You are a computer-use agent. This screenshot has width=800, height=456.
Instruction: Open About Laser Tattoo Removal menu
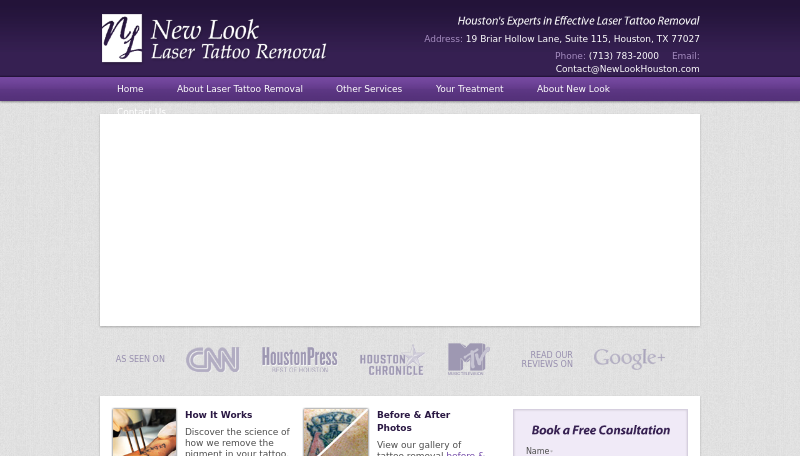[x=240, y=89]
